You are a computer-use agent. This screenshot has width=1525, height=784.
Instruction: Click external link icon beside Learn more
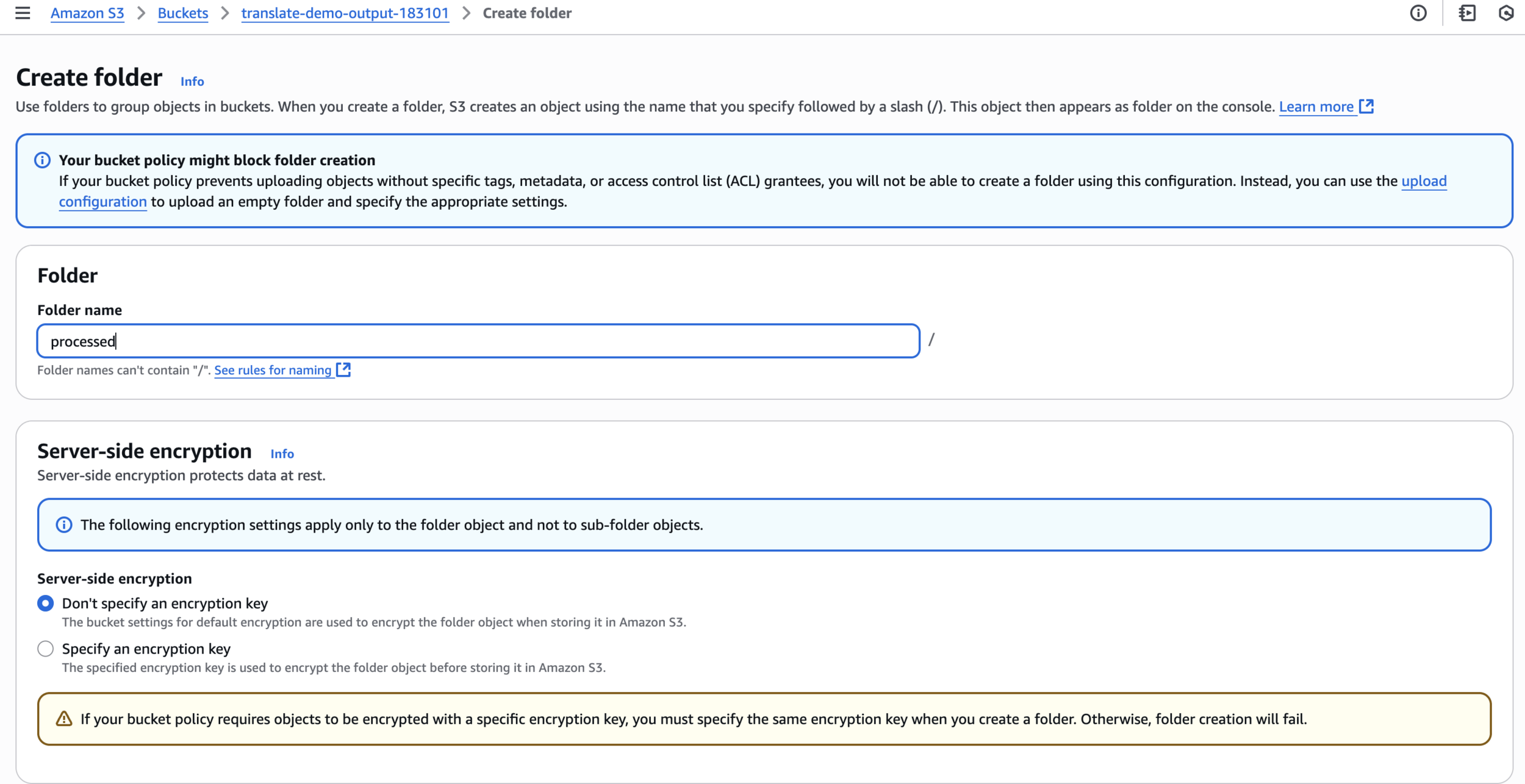[1366, 107]
